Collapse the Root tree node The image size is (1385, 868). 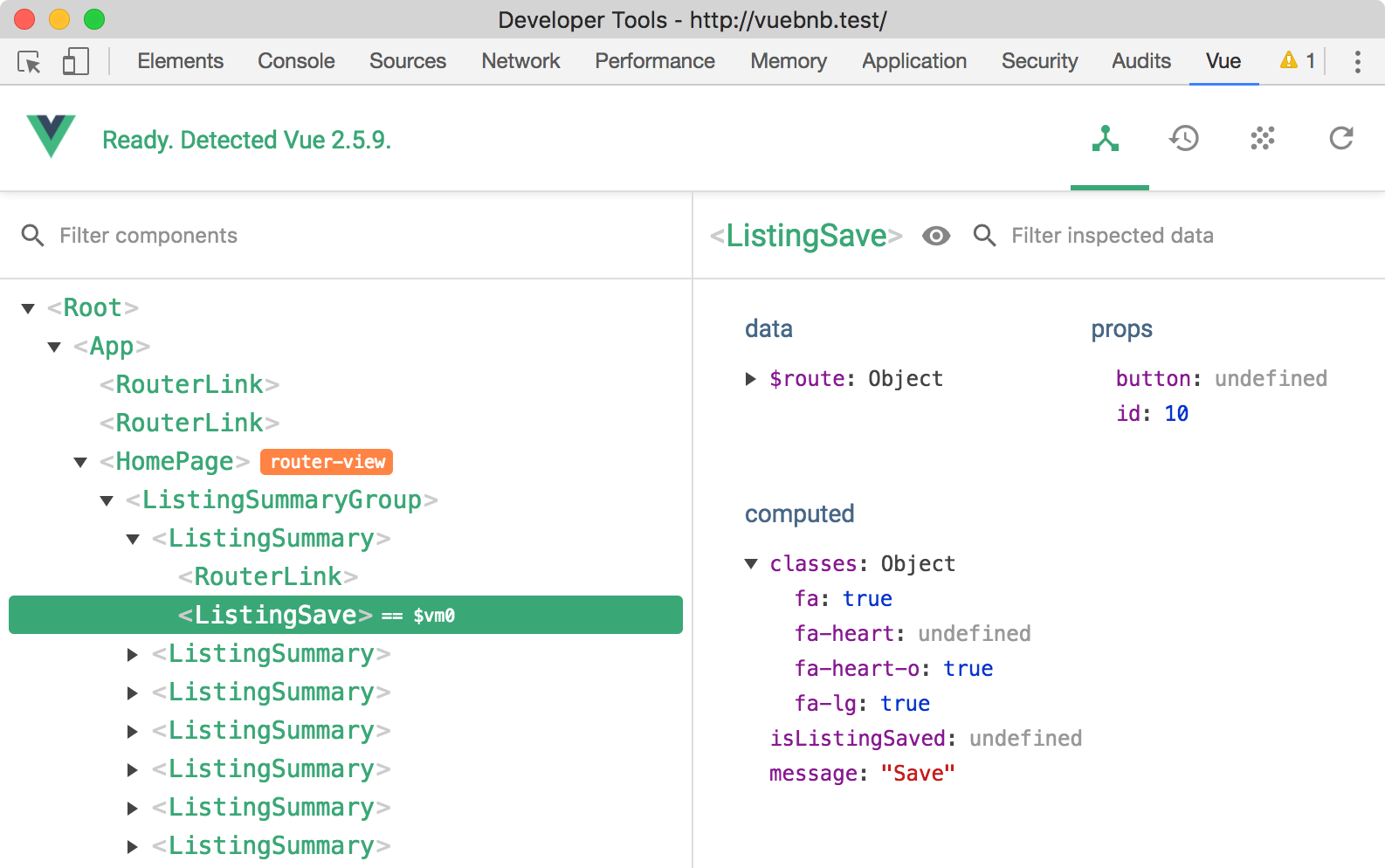tap(28, 308)
